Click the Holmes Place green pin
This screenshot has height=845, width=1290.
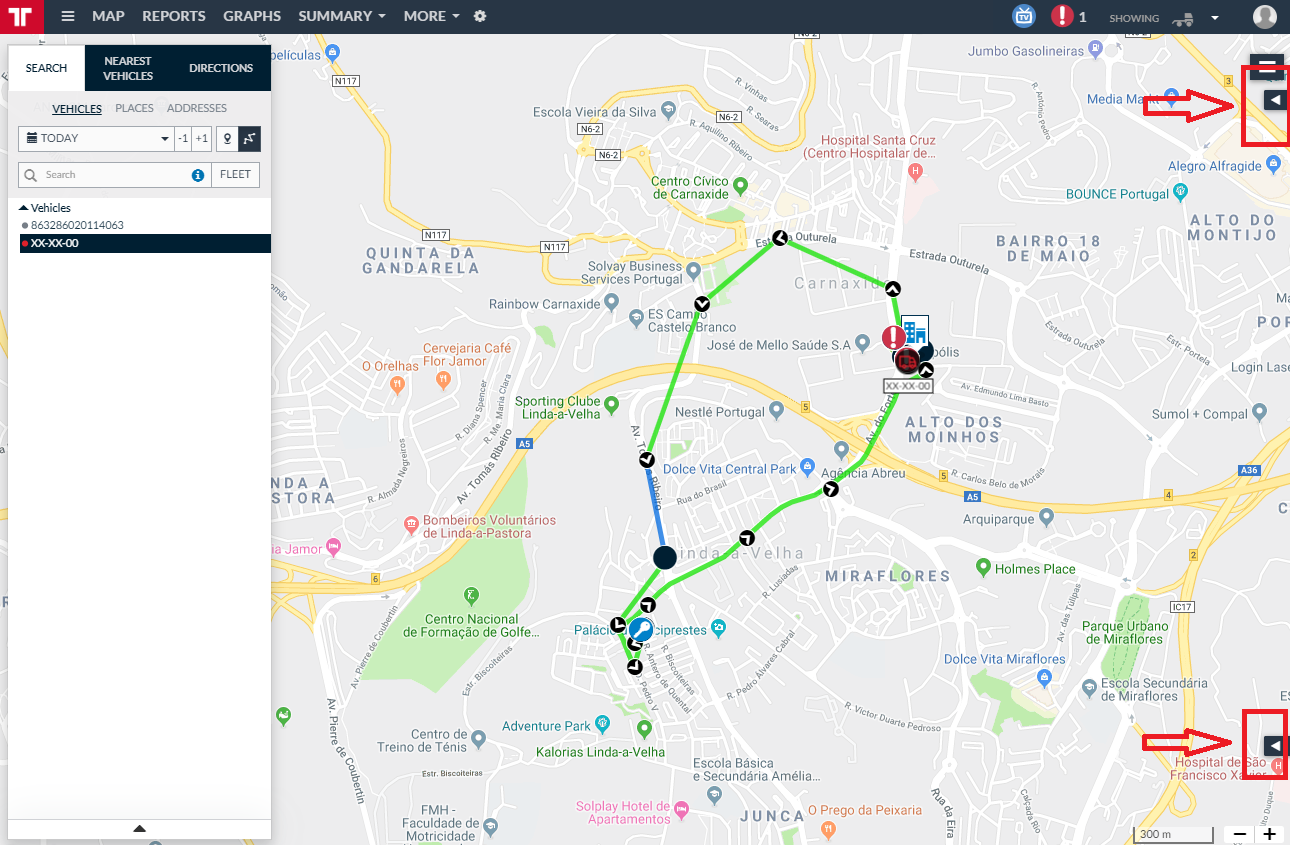coord(983,568)
